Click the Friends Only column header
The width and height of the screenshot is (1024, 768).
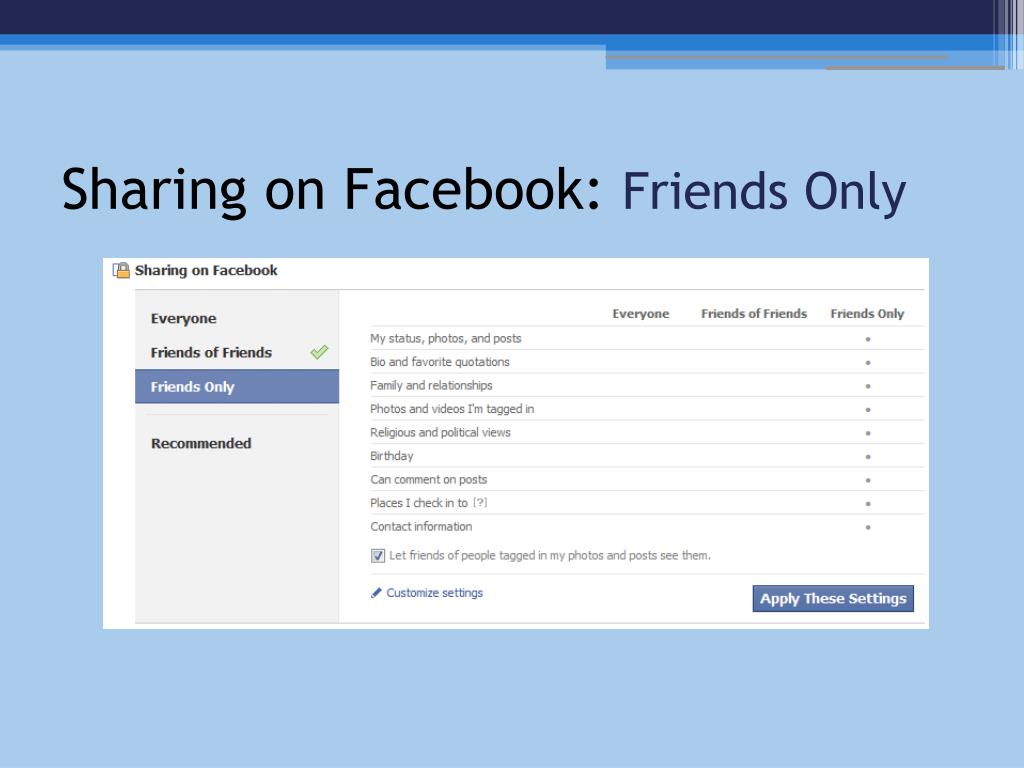click(x=867, y=313)
